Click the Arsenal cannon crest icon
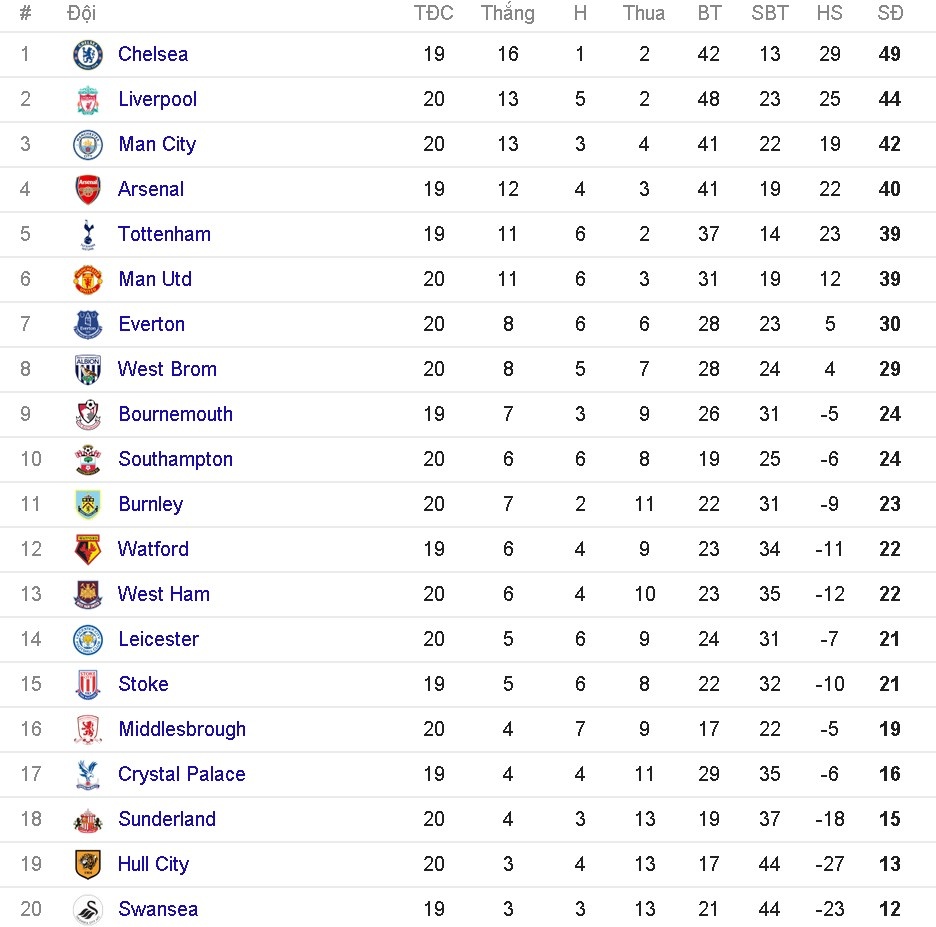This screenshot has width=936, height=927. point(88,189)
